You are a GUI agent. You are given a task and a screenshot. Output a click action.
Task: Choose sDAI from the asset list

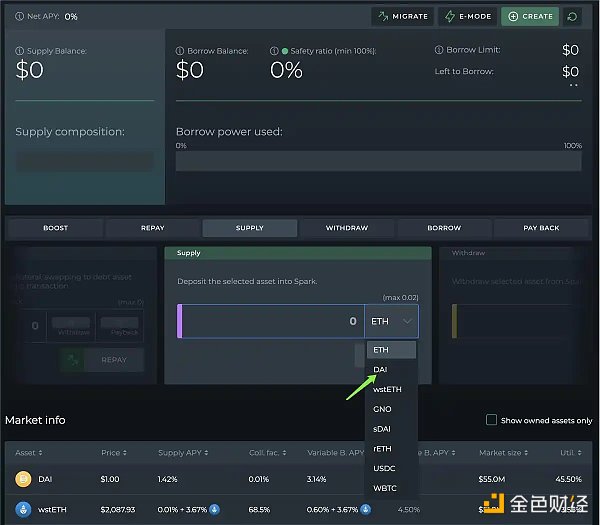click(391, 429)
